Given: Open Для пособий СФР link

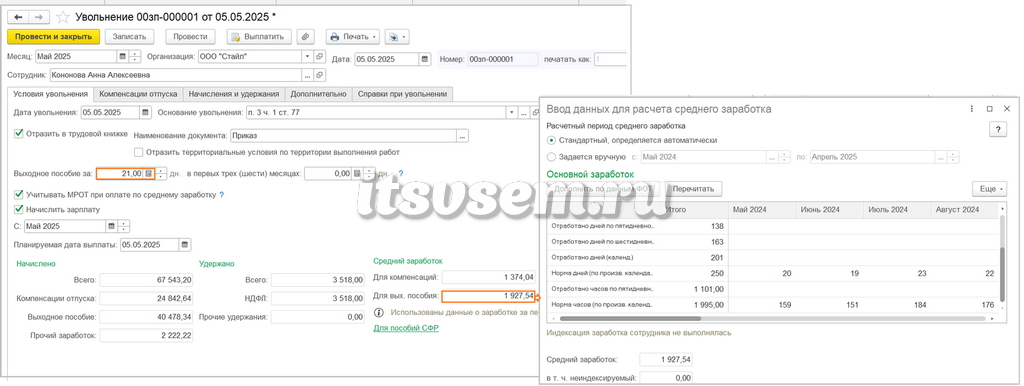Looking at the screenshot, I should (406, 328).
